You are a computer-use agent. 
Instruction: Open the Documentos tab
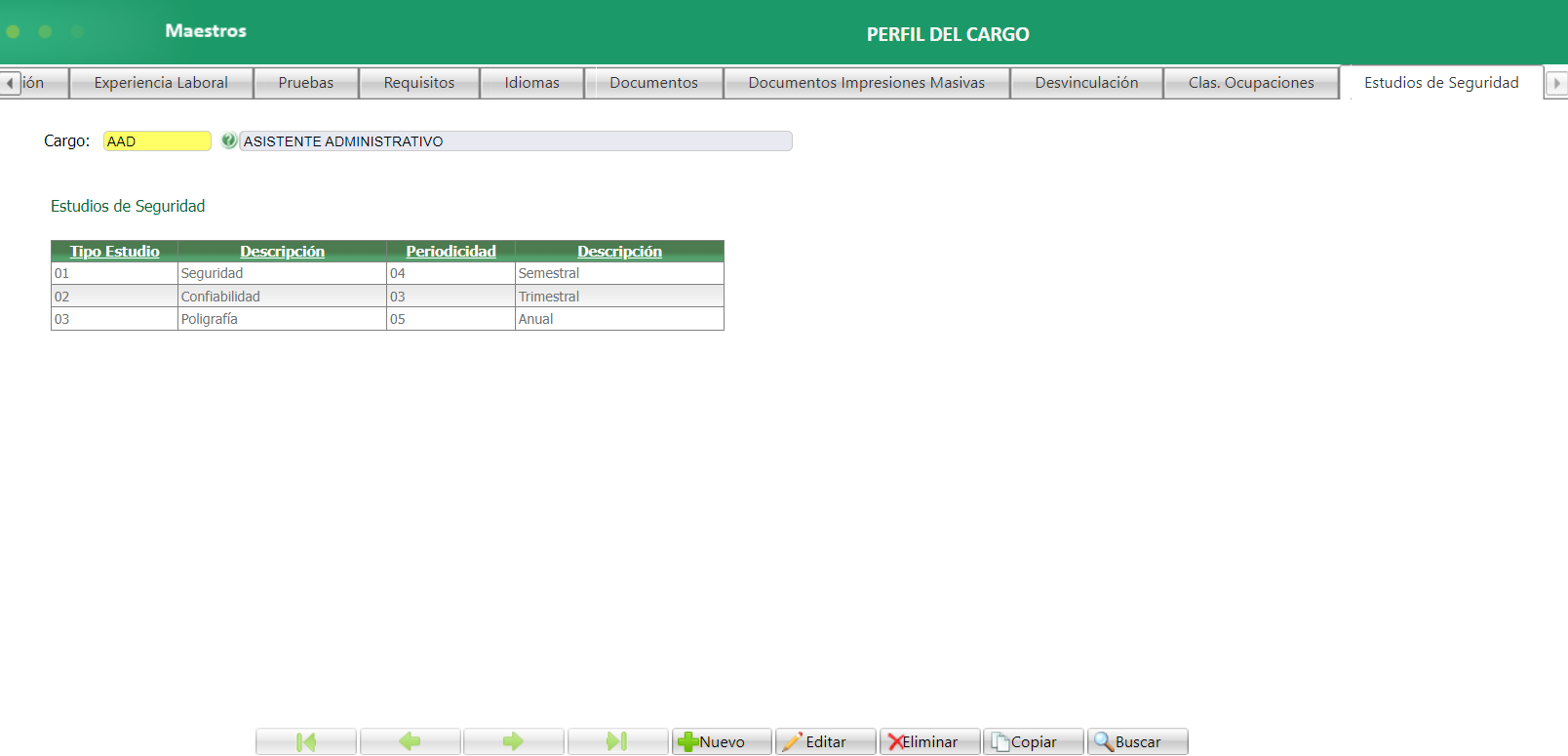pyautogui.click(x=654, y=83)
